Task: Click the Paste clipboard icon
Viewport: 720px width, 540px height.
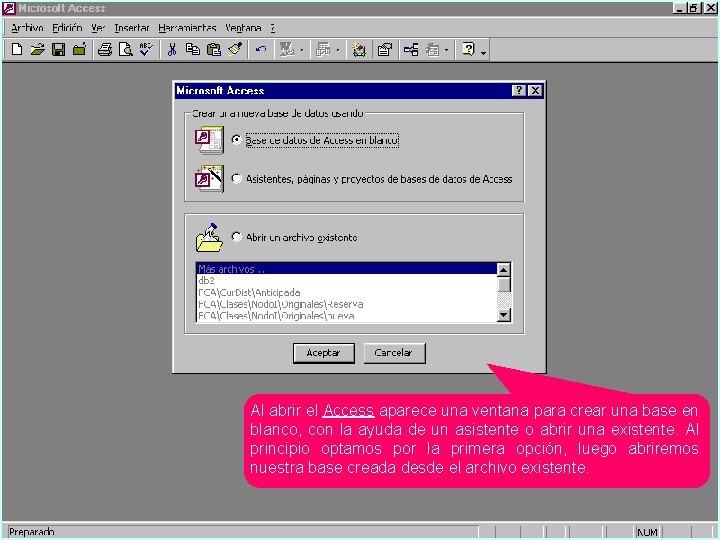Action: (x=214, y=49)
